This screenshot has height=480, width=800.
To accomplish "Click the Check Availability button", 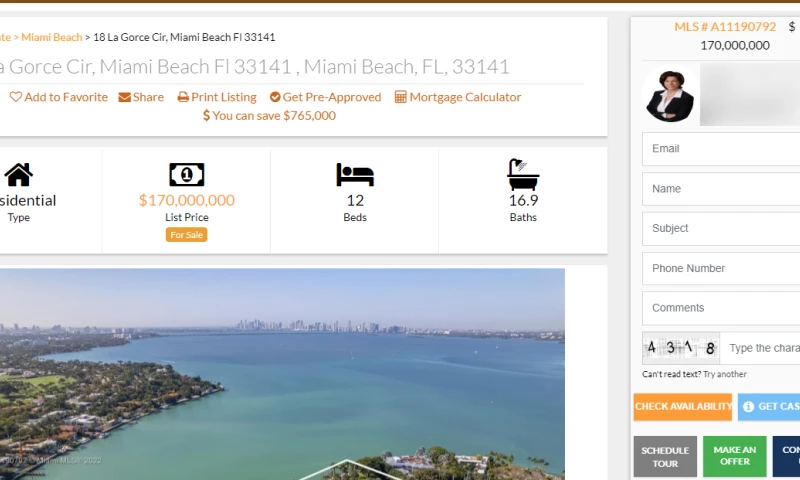I will click(x=683, y=407).
